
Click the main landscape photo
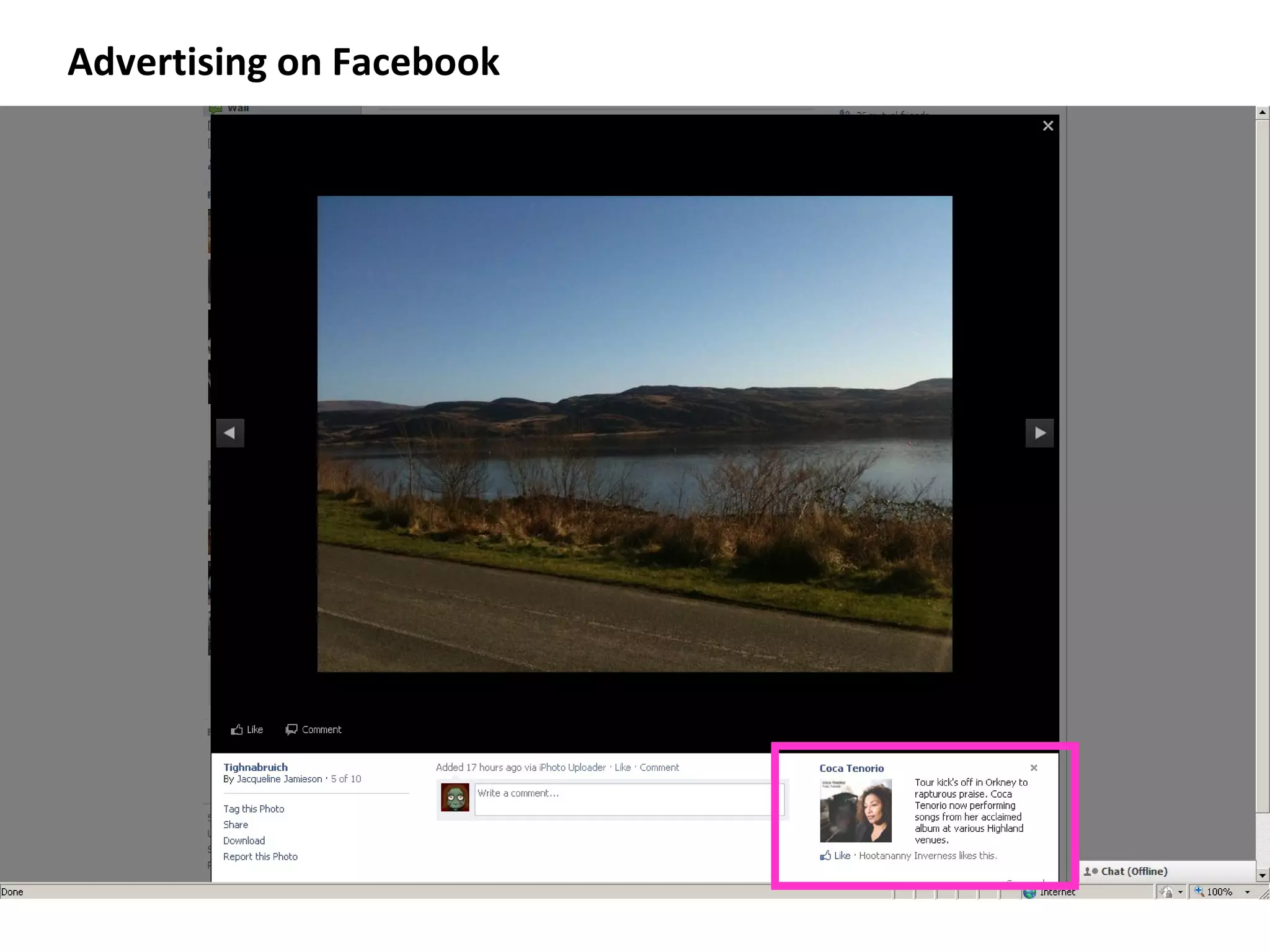635,434
